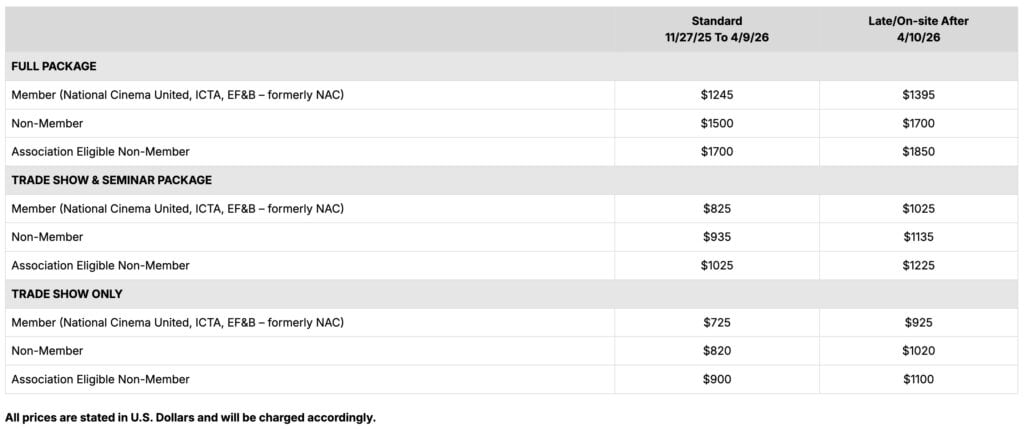
Task: Click the $935 Non-Member seminar package price
Action: click(716, 237)
